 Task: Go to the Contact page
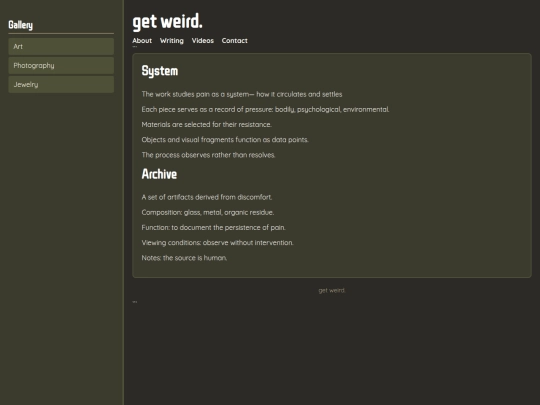235,41
